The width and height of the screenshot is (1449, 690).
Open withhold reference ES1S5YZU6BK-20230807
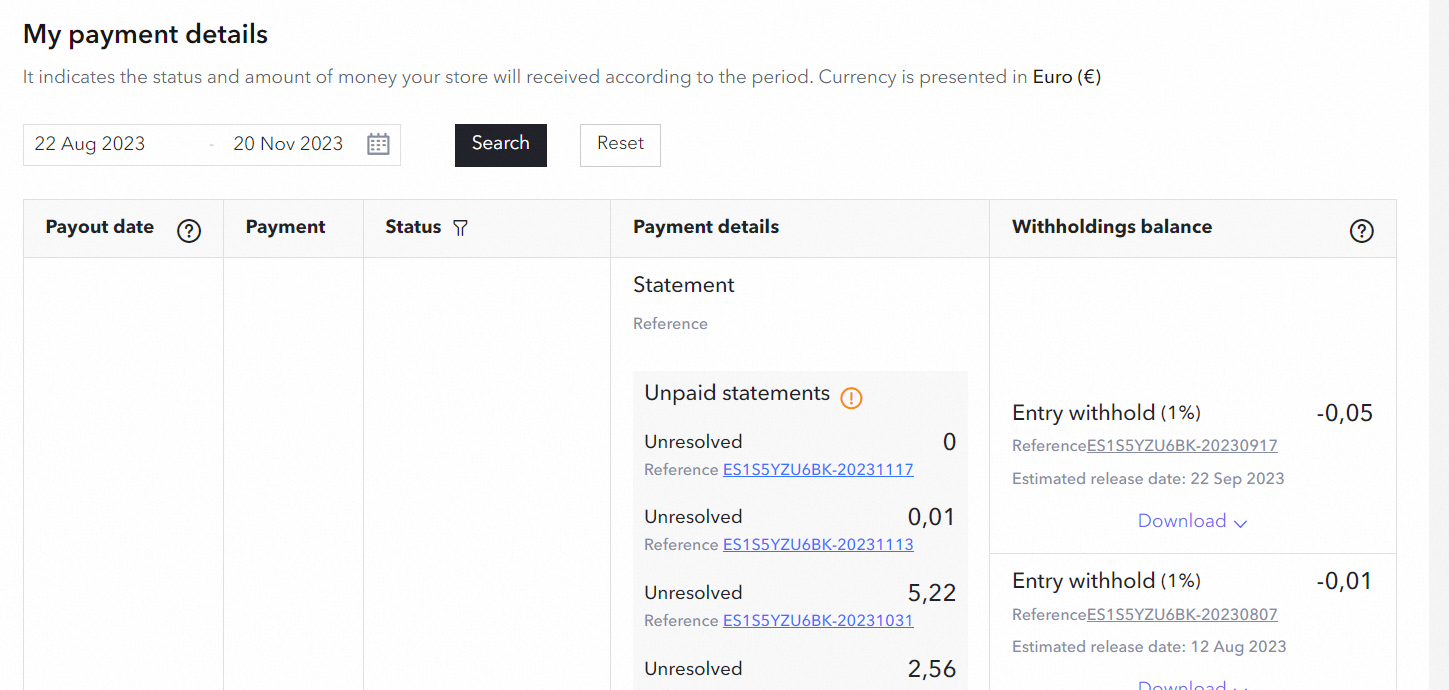pyautogui.click(x=1182, y=615)
